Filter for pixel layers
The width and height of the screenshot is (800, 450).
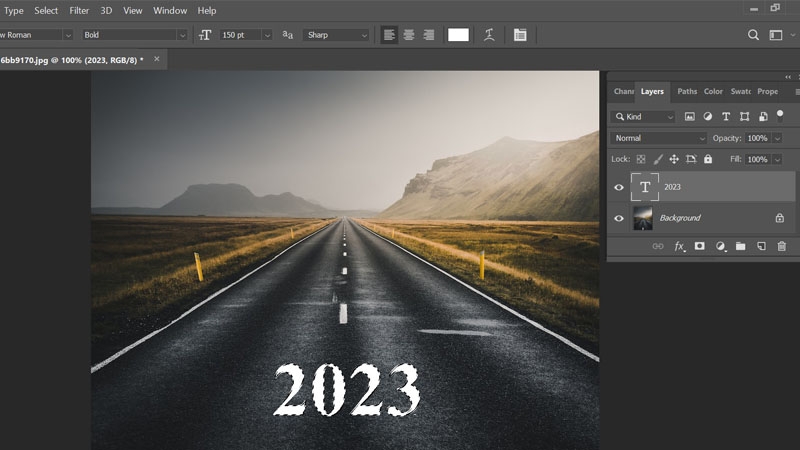(x=689, y=117)
